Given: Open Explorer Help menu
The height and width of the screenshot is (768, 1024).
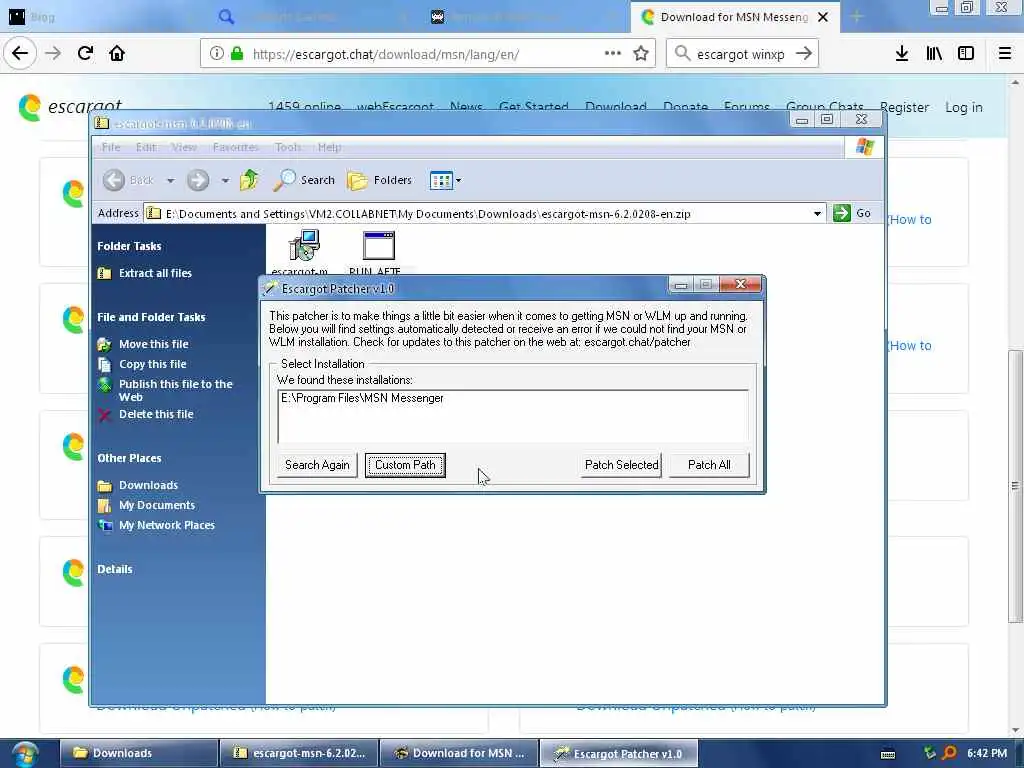Looking at the screenshot, I should (329, 147).
